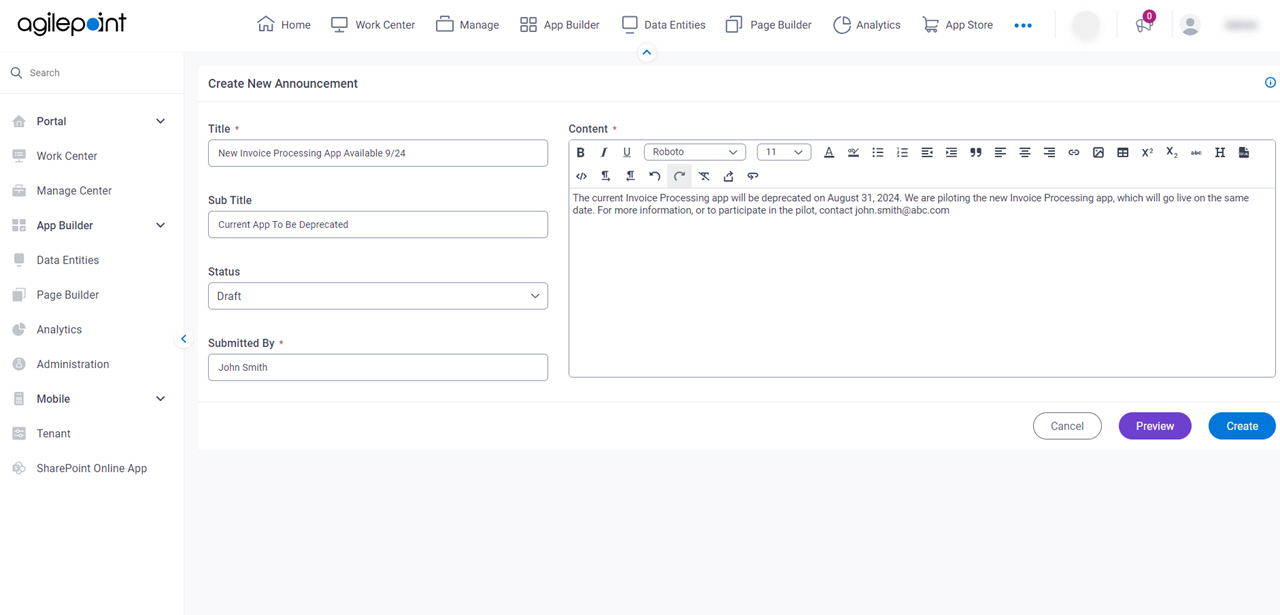Toggle bold formatting in content editor

580,153
